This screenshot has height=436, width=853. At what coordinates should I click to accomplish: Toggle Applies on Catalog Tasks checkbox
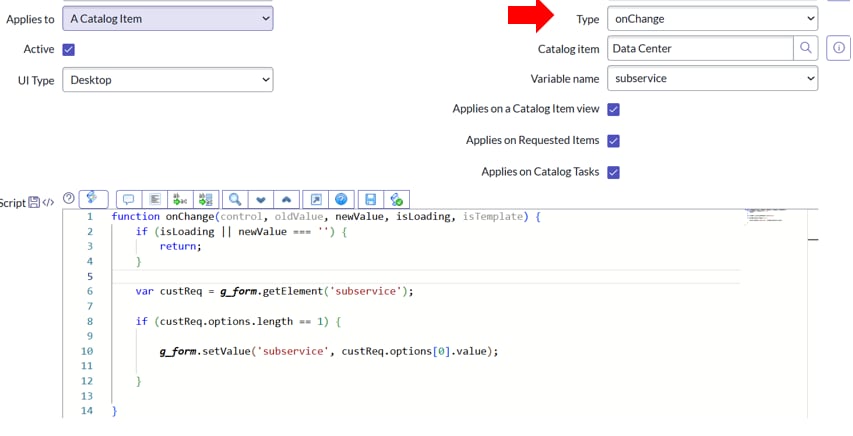pos(614,173)
